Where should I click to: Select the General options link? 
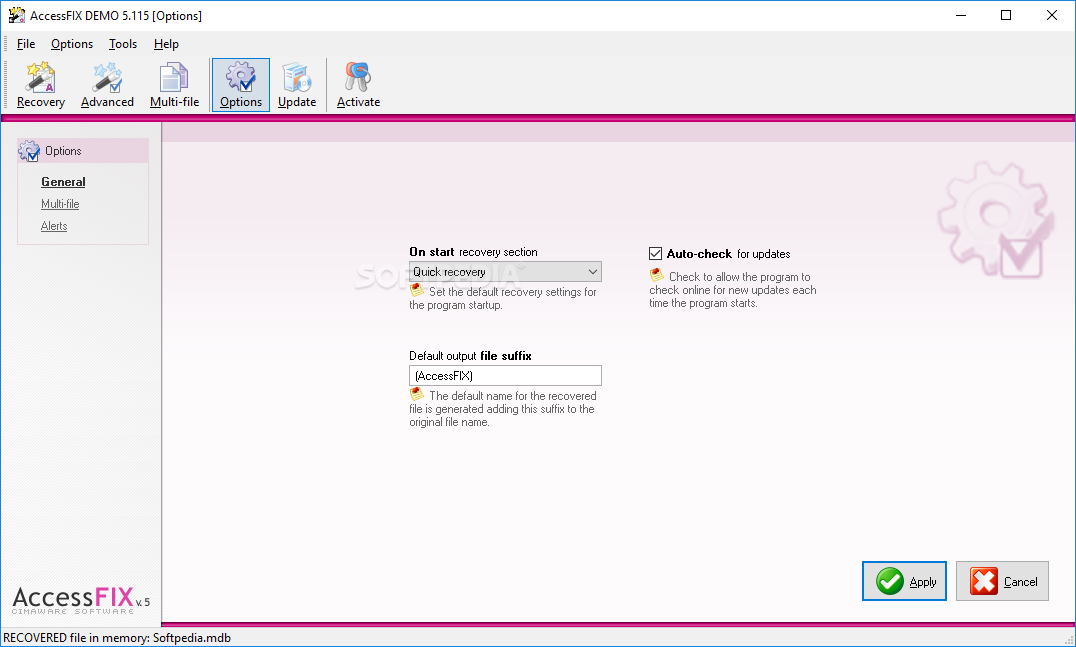[63, 182]
